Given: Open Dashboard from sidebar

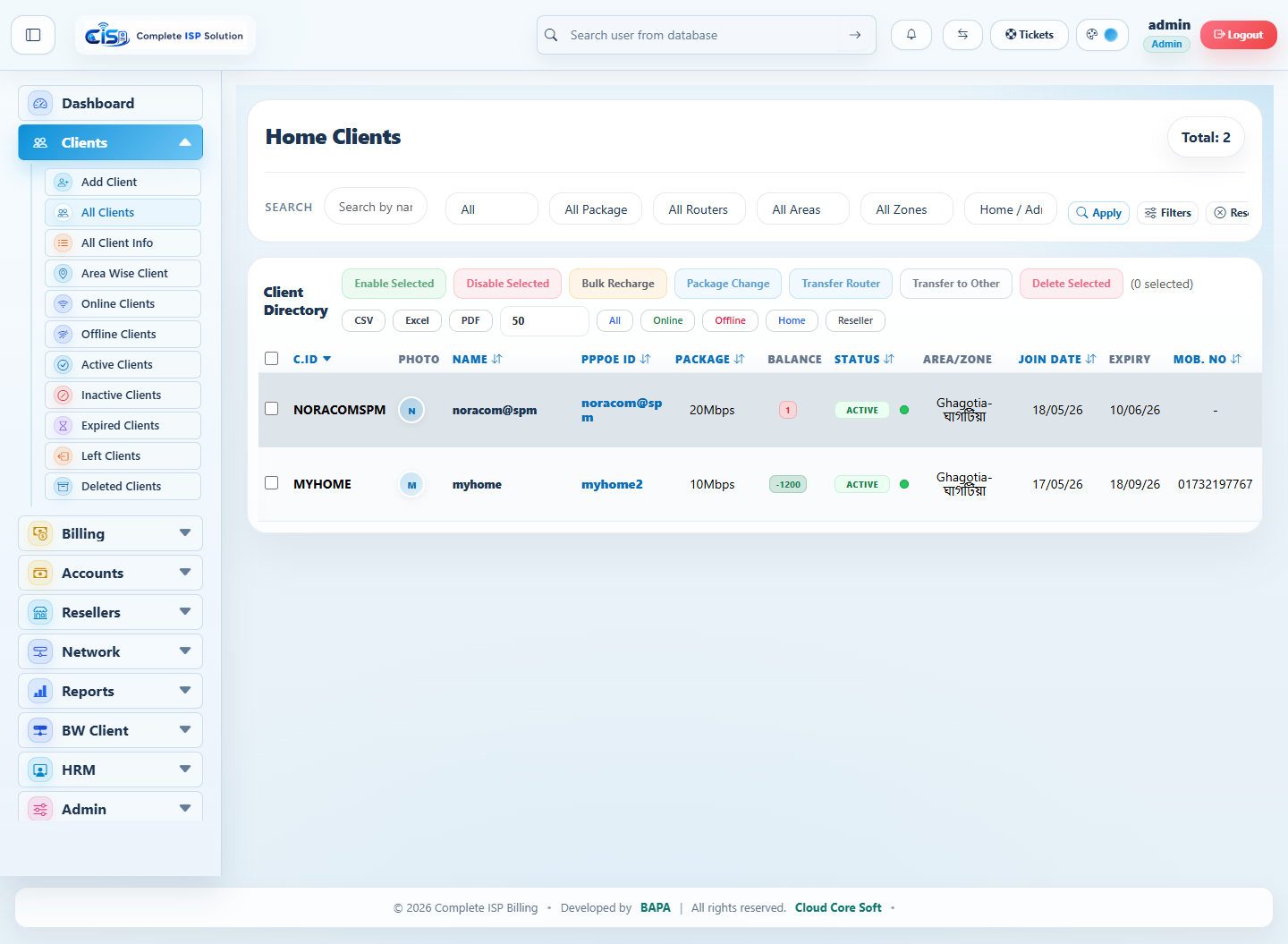Looking at the screenshot, I should pos(110,104).
